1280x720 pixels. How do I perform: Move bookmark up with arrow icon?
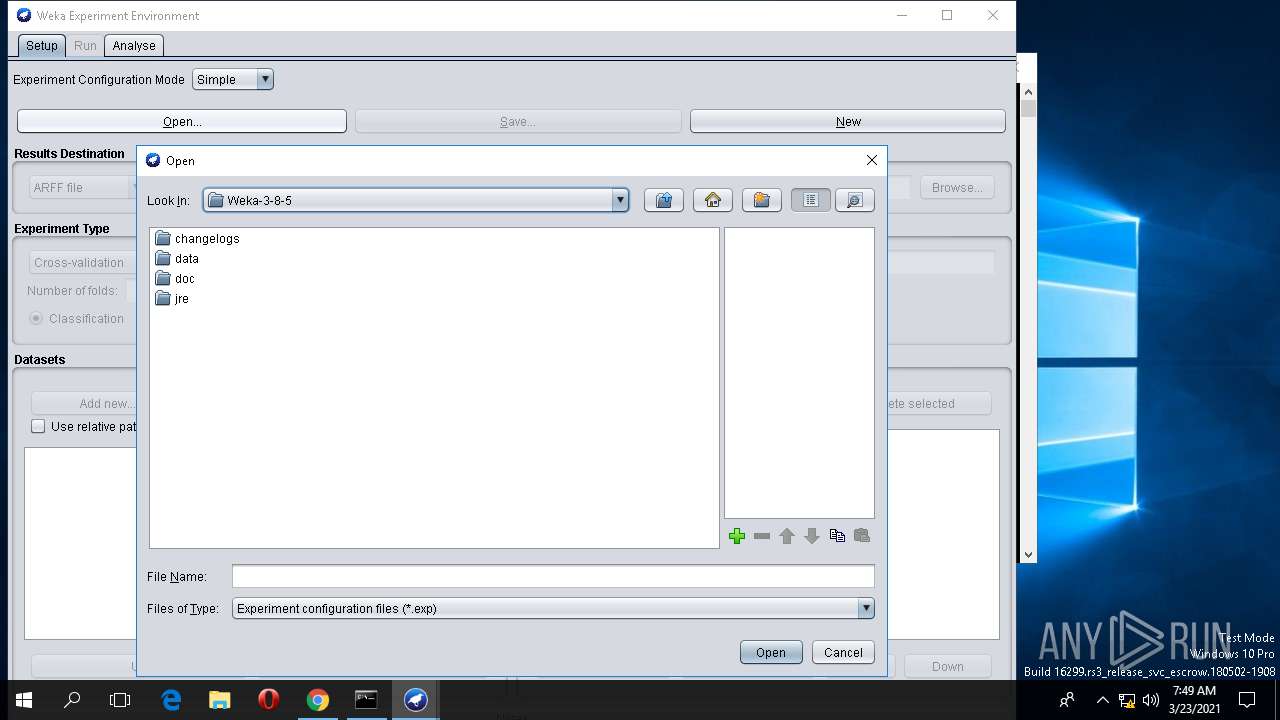[787, 536]
